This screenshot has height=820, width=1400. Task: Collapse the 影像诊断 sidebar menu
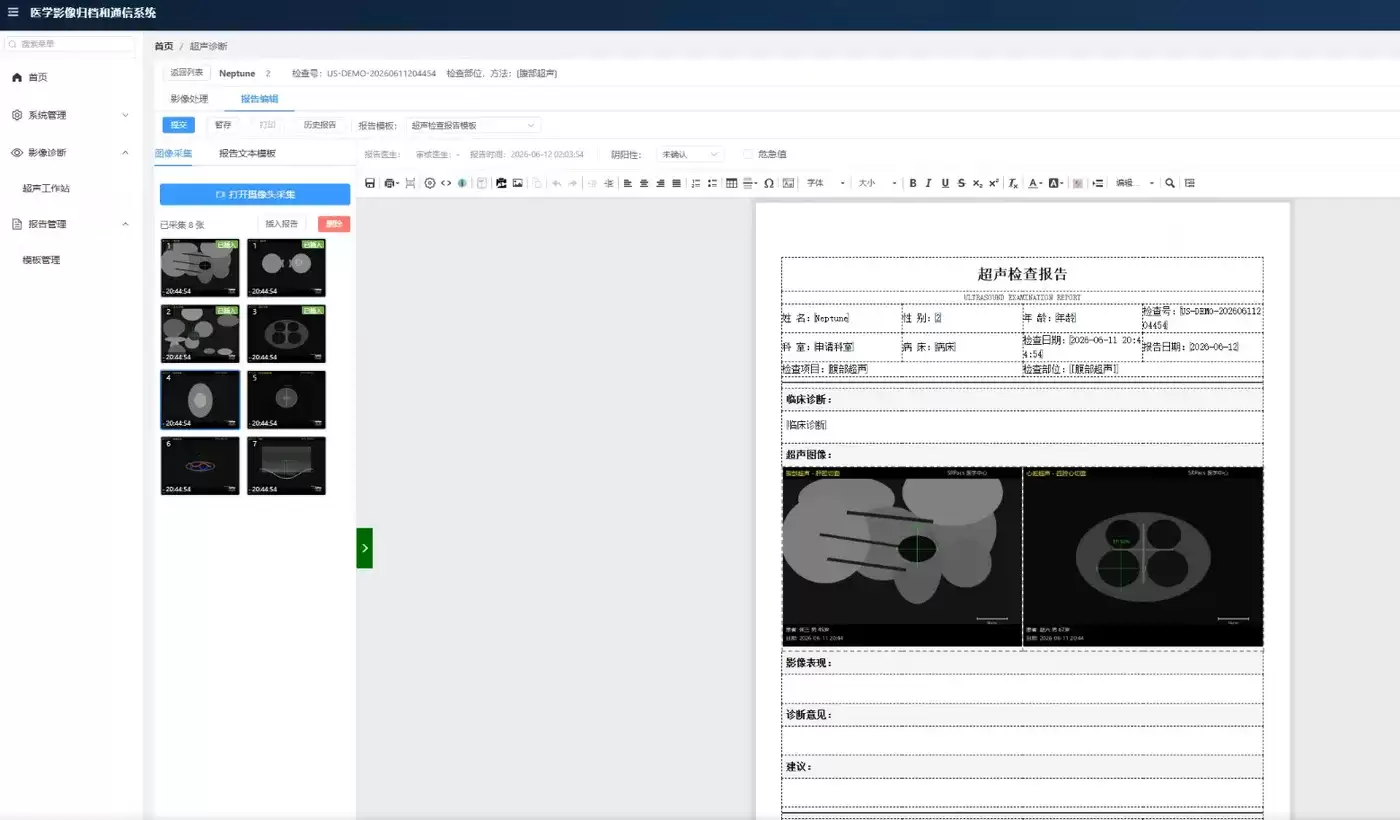71,152
